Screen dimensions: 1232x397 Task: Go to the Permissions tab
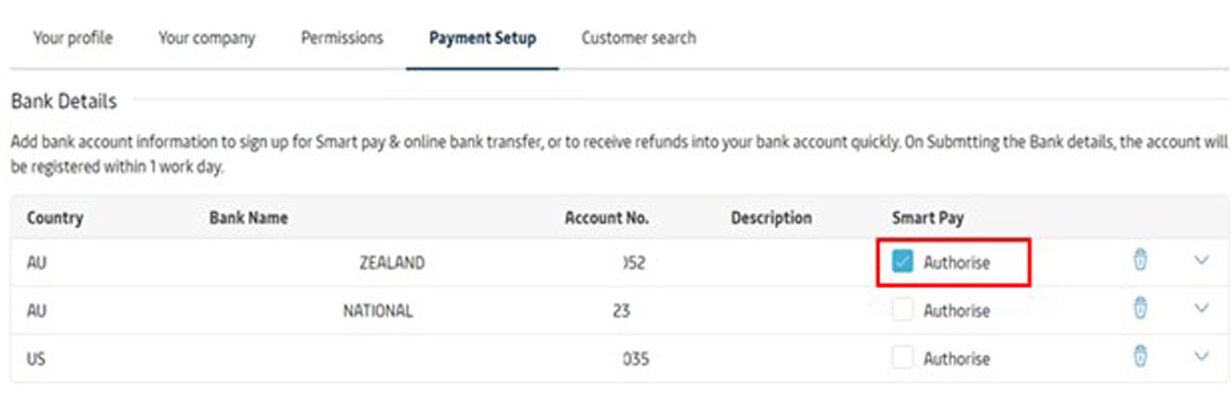(x=342, y=38)
